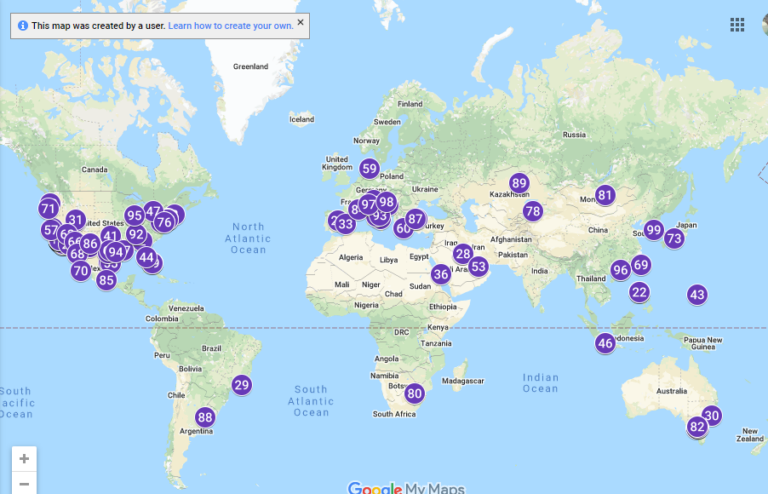Screen dimensions: 768x494
Task: Zoom in with the plus button
Action: 24,459
